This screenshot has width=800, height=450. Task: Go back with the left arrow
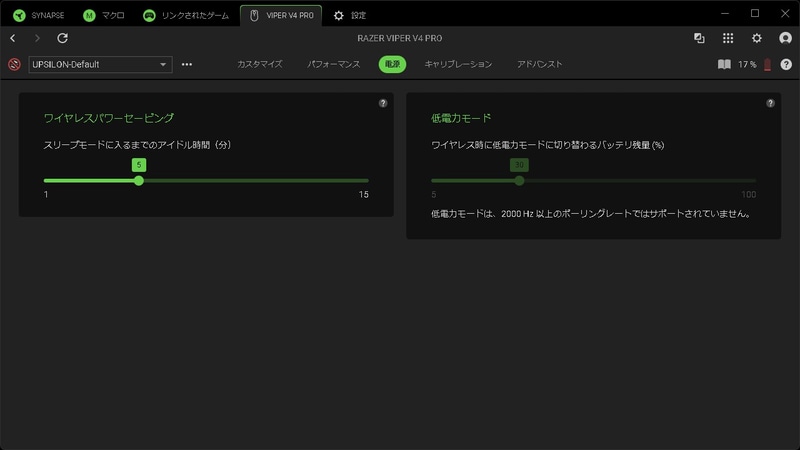[13, 38]
